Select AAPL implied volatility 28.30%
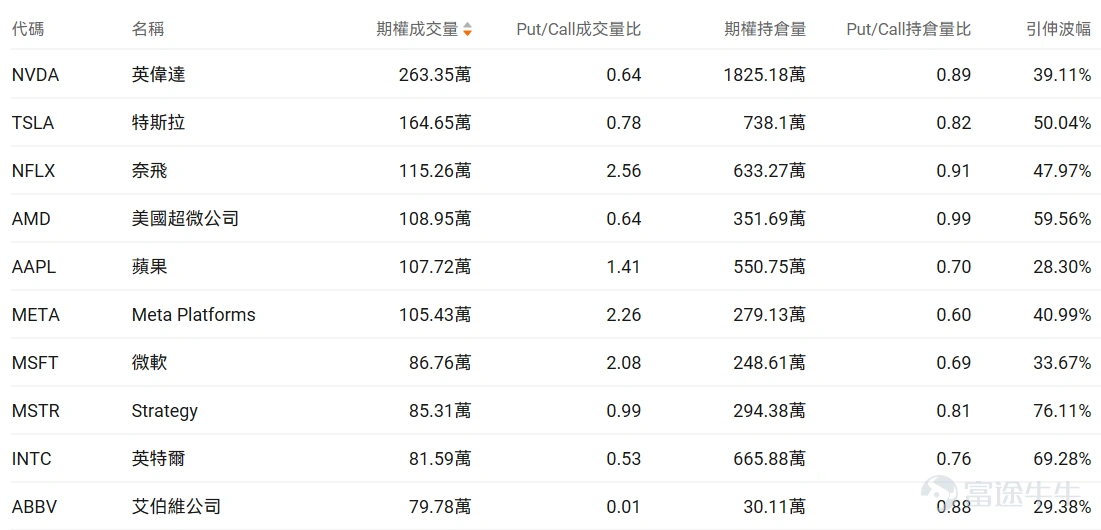Viewport: 1101px width, 530px height. tap(1062, 267)
